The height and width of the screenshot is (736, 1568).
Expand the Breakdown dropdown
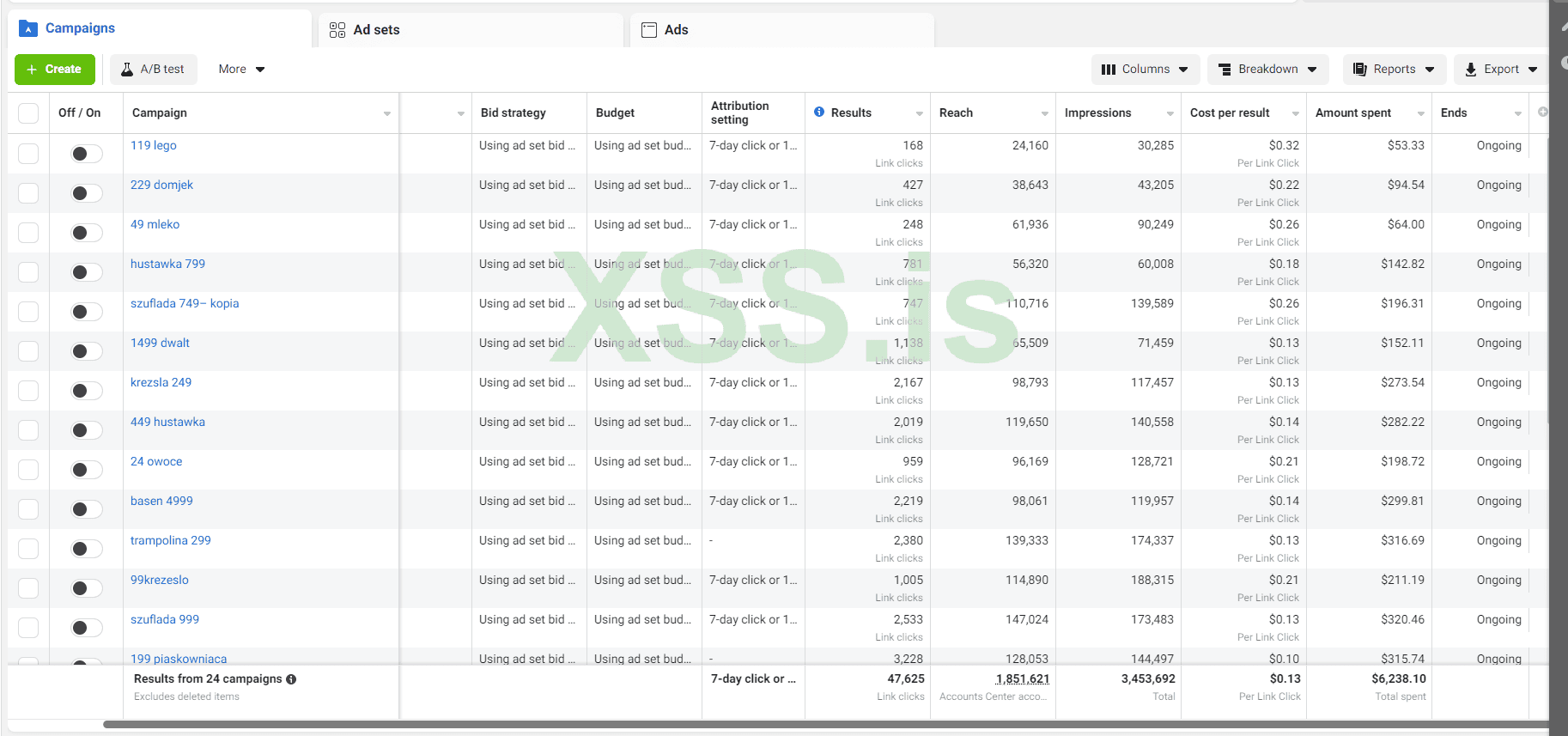1267,70
